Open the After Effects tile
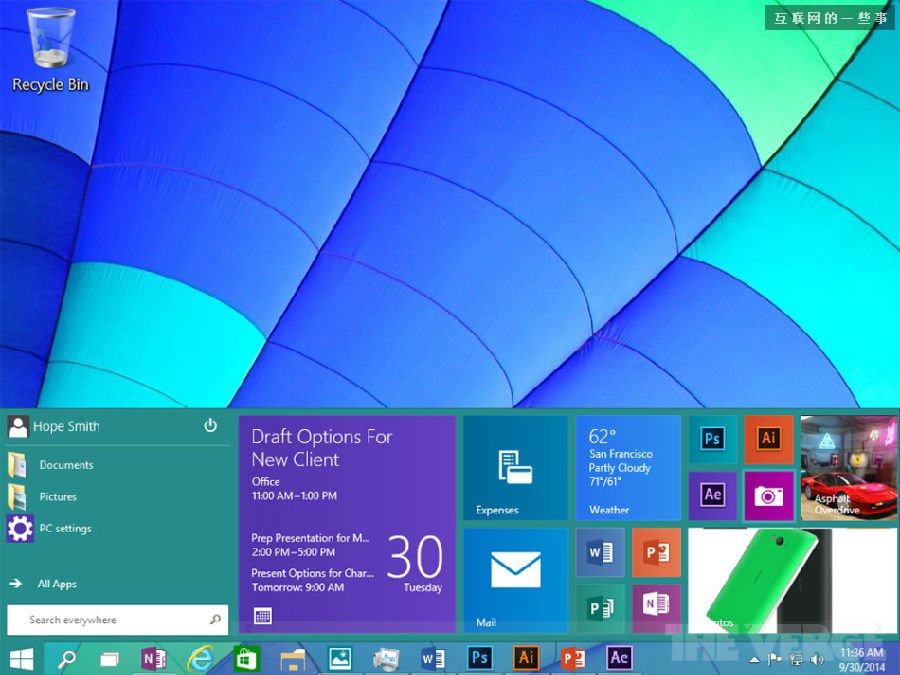The height and width of the screenshot is (675, 900). [x=712, y=495]
